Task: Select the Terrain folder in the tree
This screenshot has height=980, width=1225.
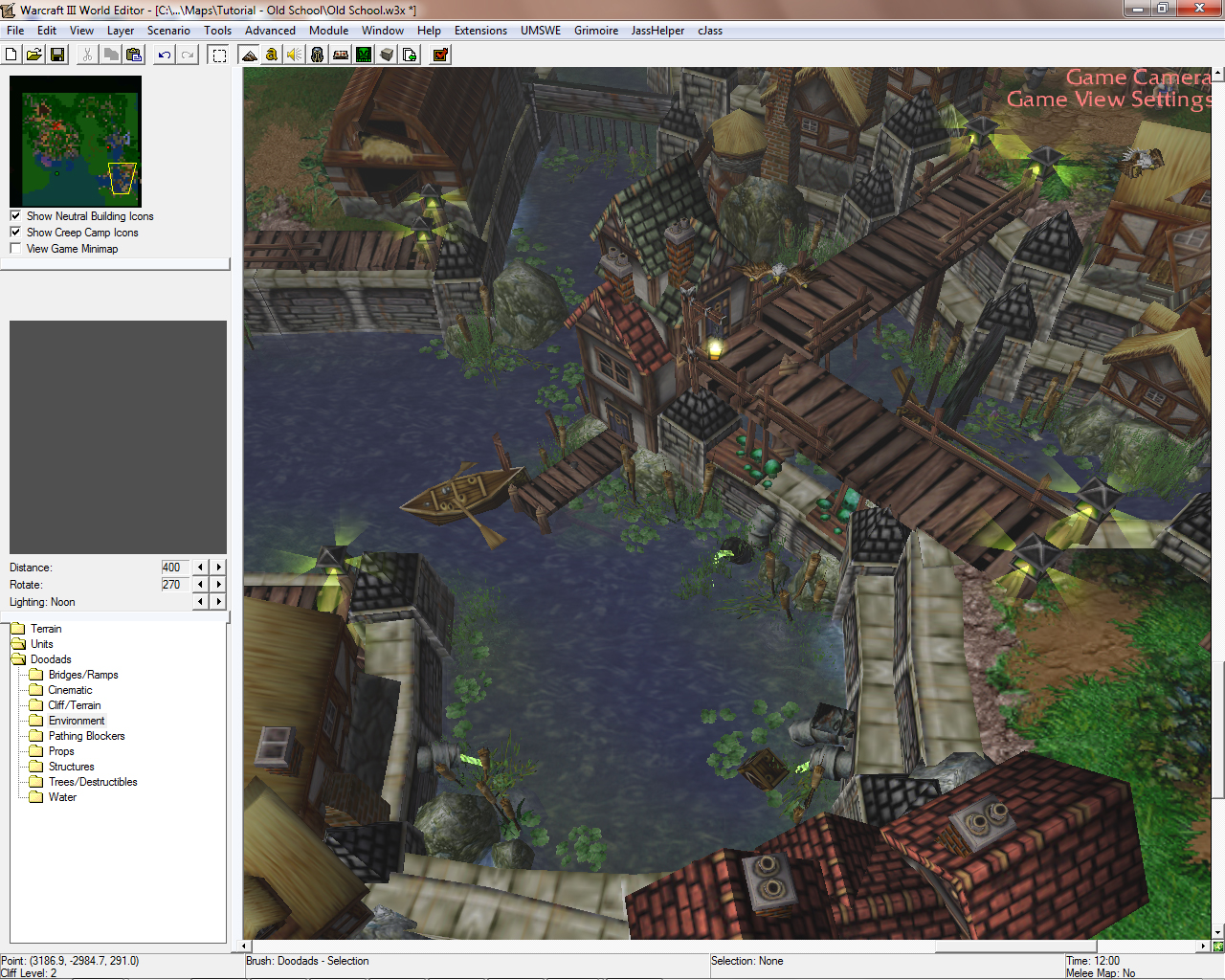Action: click(x=45, y=629)
